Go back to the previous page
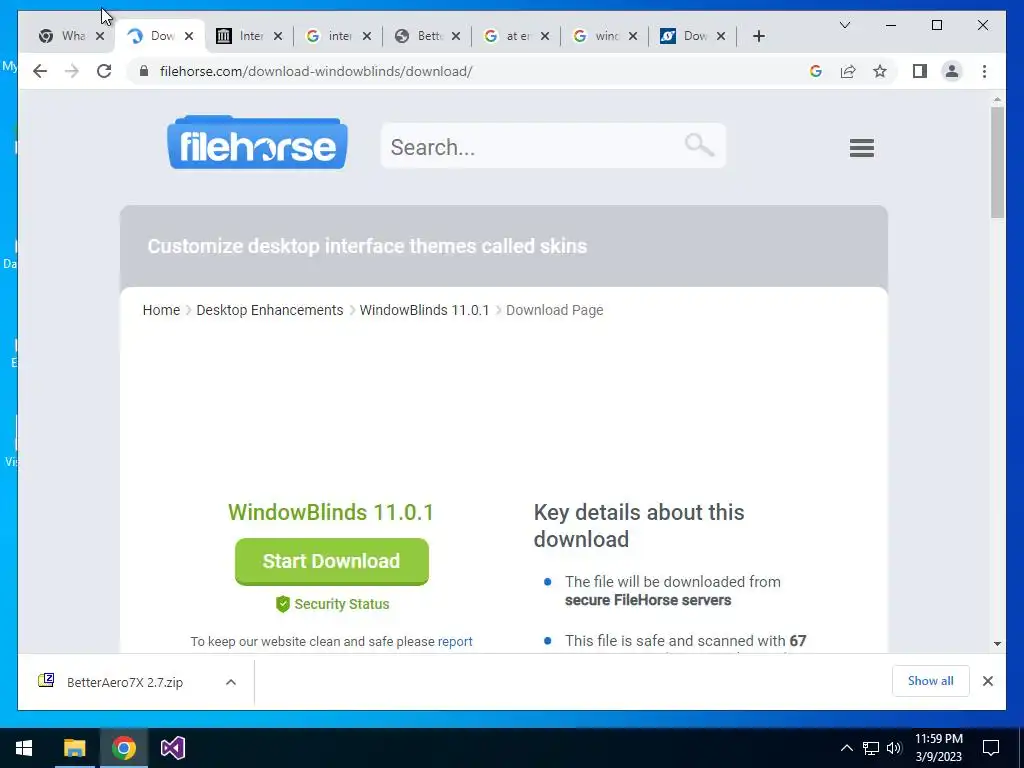This screenshot has height=768, width=1024. [40, 71]
